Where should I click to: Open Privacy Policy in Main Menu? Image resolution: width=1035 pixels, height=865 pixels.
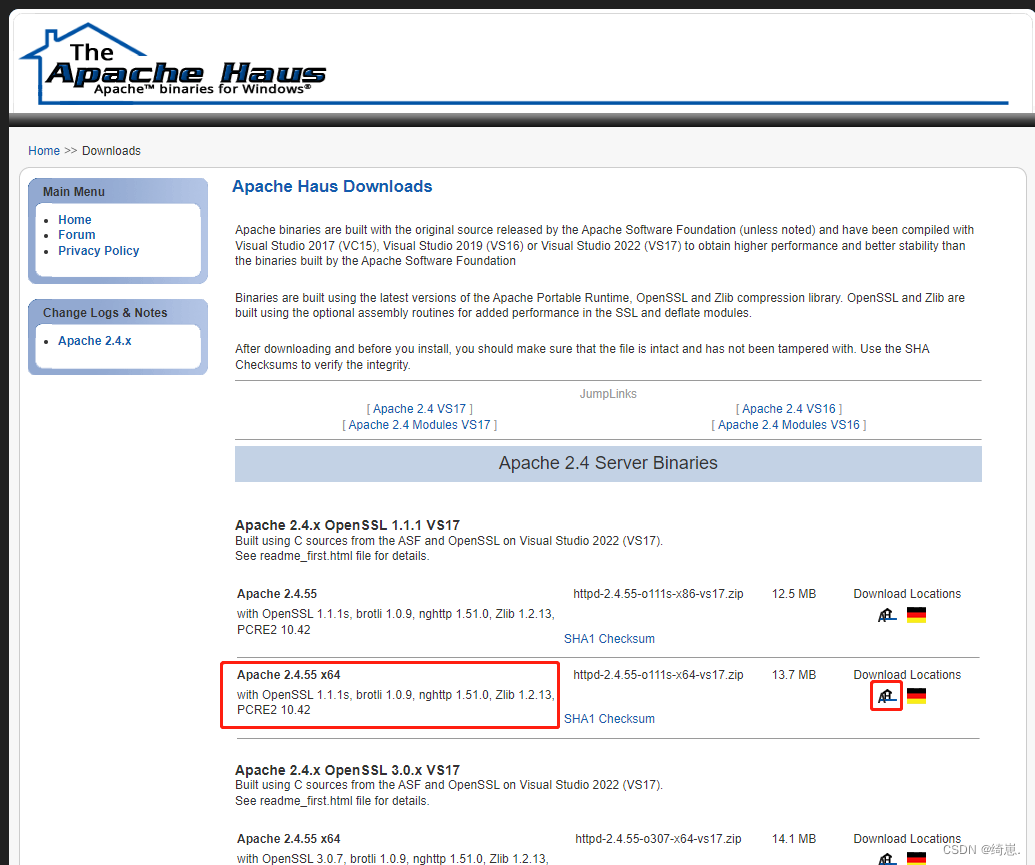click(x=98, y=250)
